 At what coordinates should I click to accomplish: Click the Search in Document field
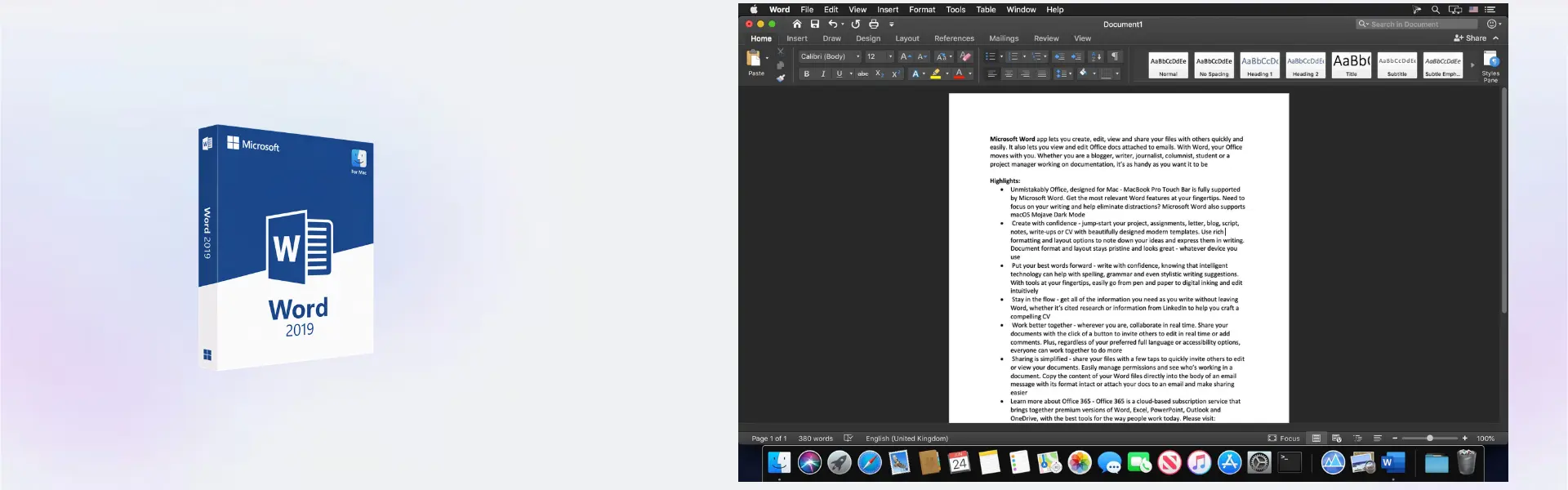click(x=1417, y=24)
